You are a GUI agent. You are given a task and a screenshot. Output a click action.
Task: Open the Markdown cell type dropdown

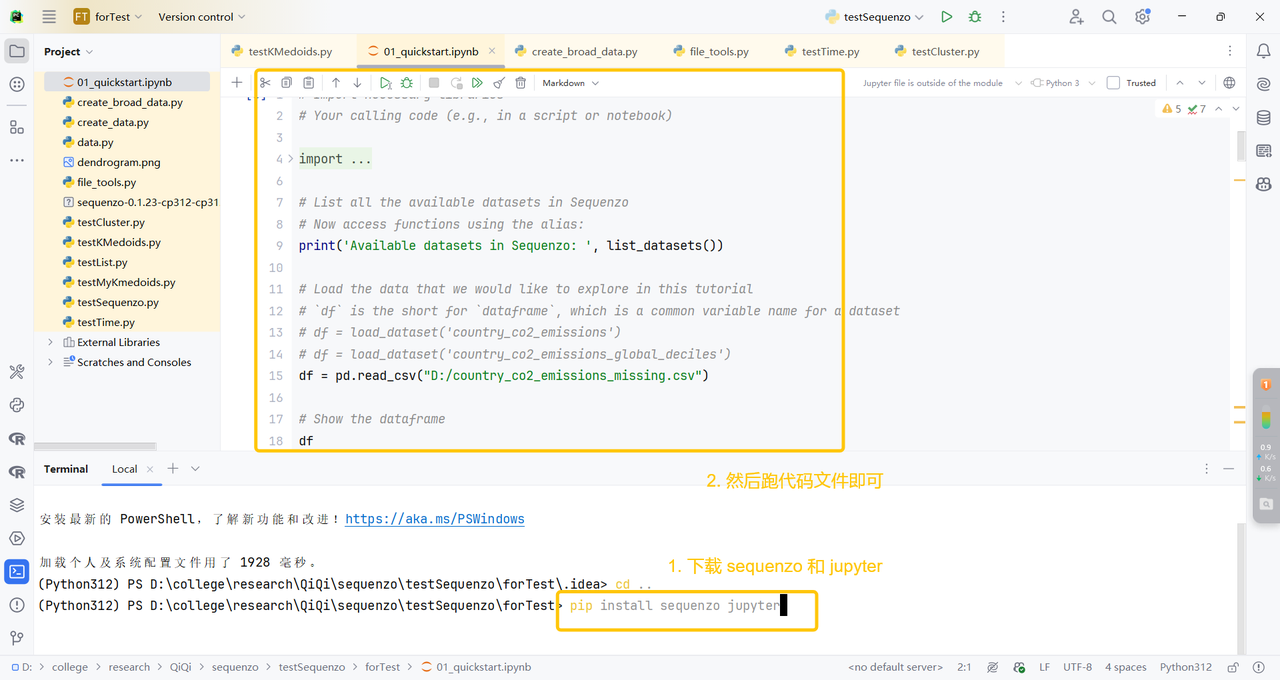click(570, 83)
